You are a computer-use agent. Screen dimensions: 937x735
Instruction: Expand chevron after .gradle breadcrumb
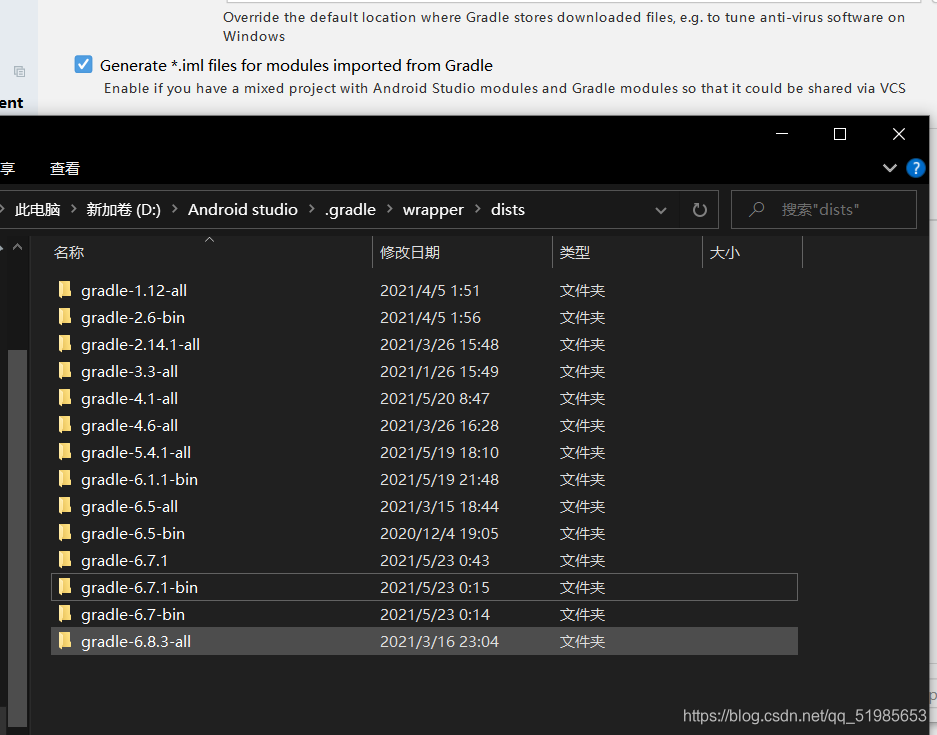pyautogui.click(x=390, y=209)
